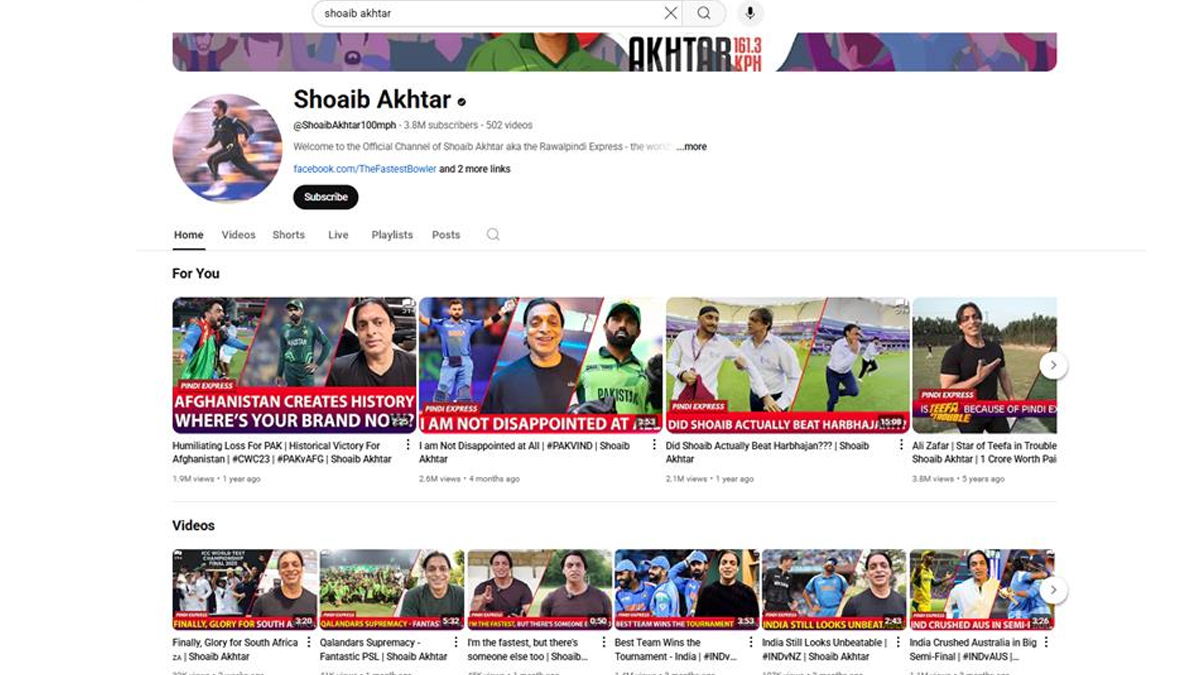This screenshot has width=1200, height=675.
Task: Open Shoaib Akhtar channel avatar
Action: (227, 149)
